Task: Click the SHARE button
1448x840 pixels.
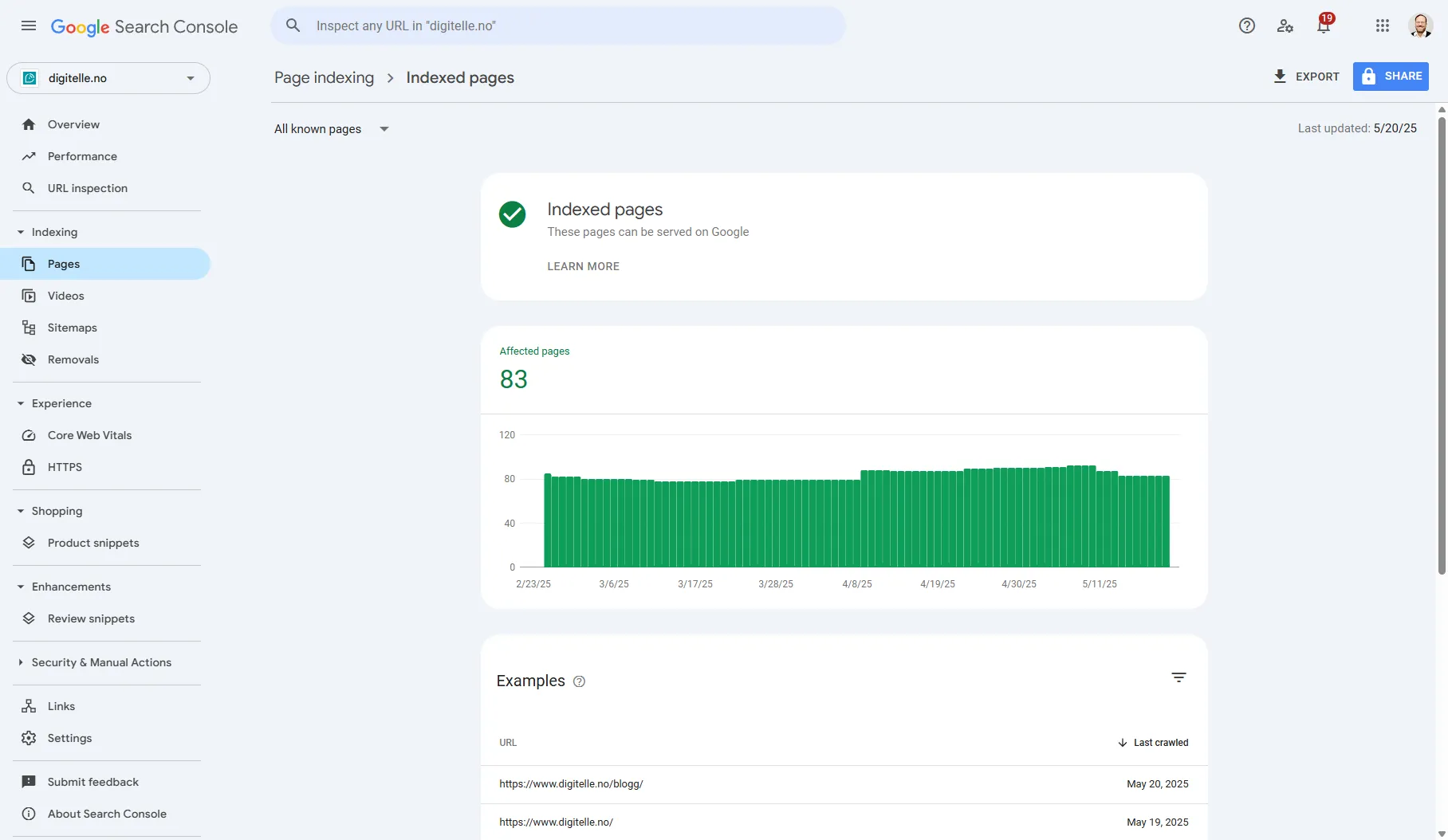Action: point(1391,77)
